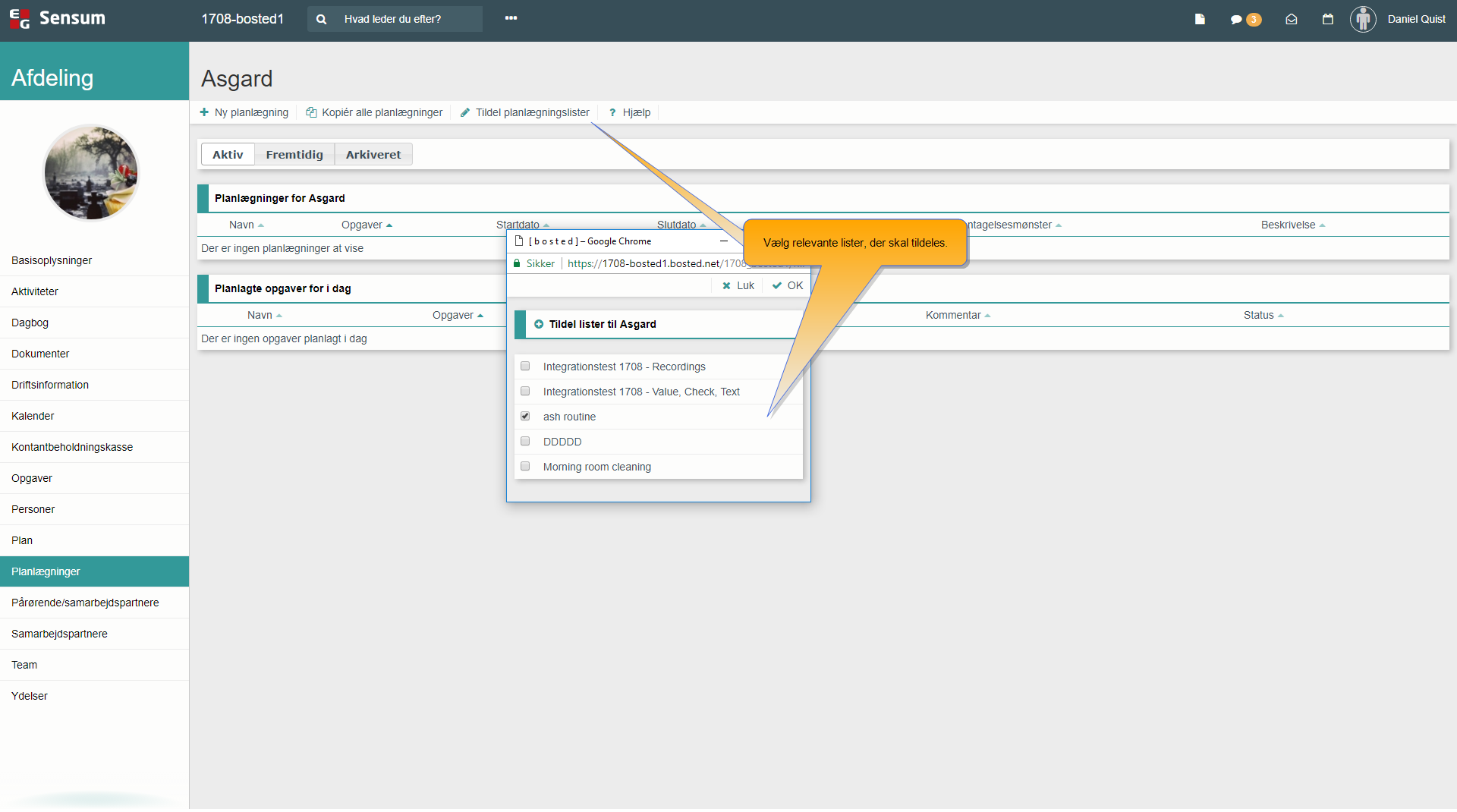This screenshot has height=812, width=1457.
Task: Check Morning room cleaning checkbox
Action: tap(525, 466)
